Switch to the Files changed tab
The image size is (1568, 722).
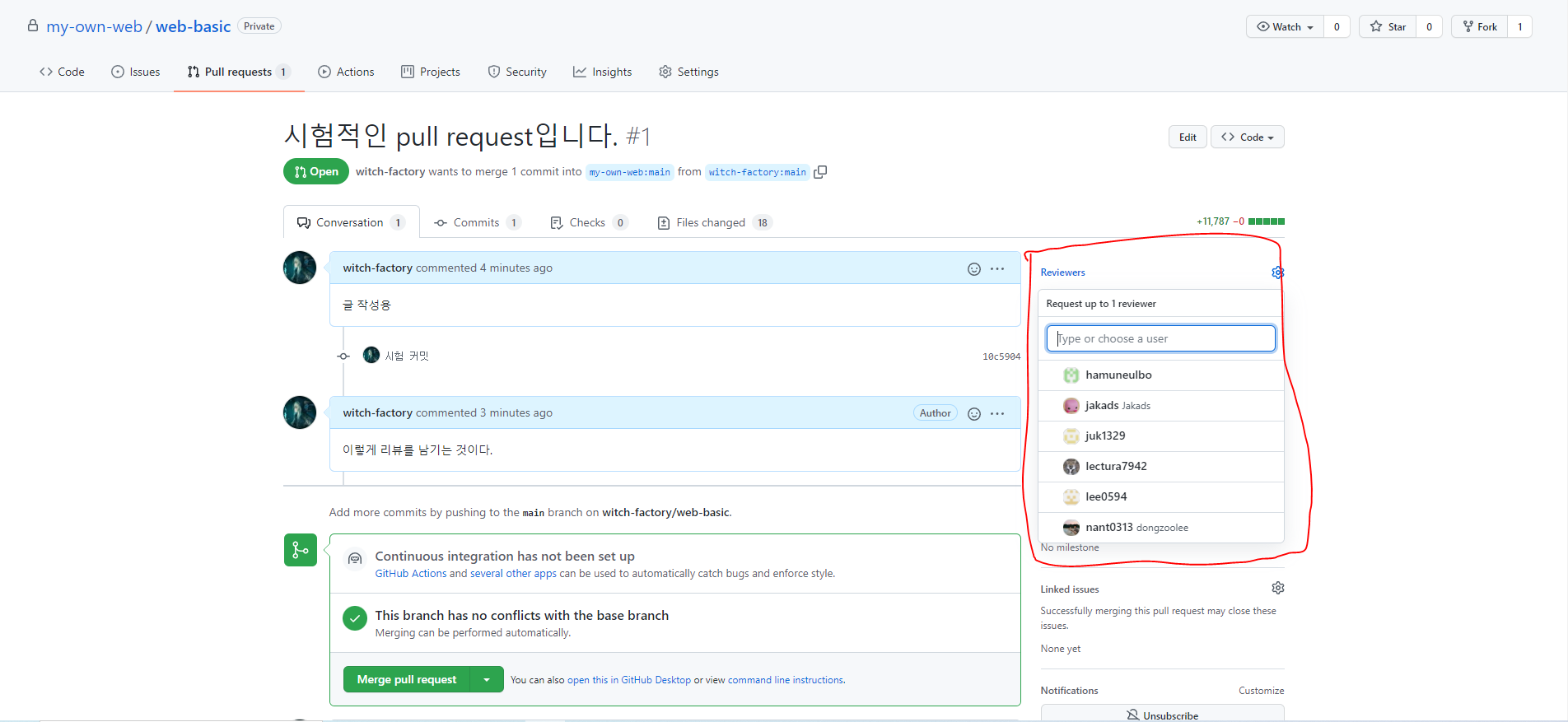click(x=710, y=223)
